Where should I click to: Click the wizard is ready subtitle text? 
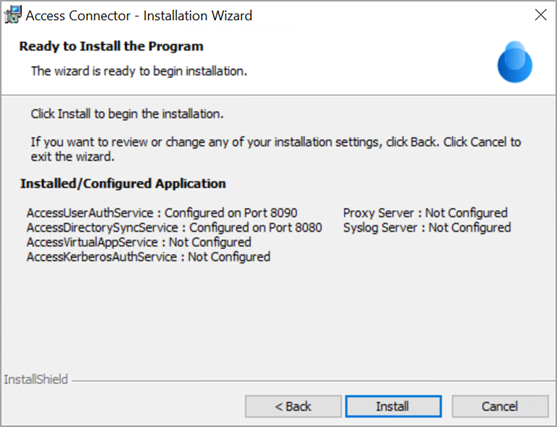[139, 71]
